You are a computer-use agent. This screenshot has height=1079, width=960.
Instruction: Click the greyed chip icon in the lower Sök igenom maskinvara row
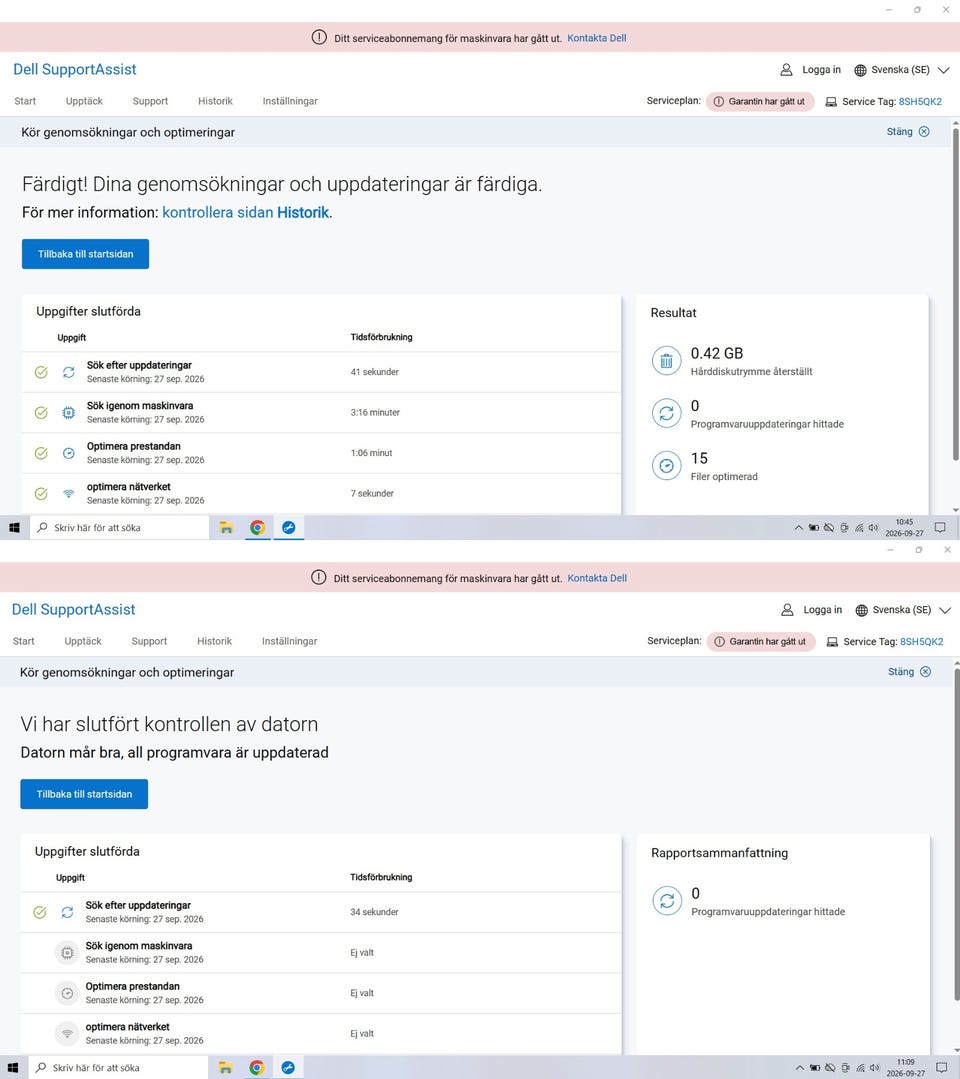click(67, 953)
